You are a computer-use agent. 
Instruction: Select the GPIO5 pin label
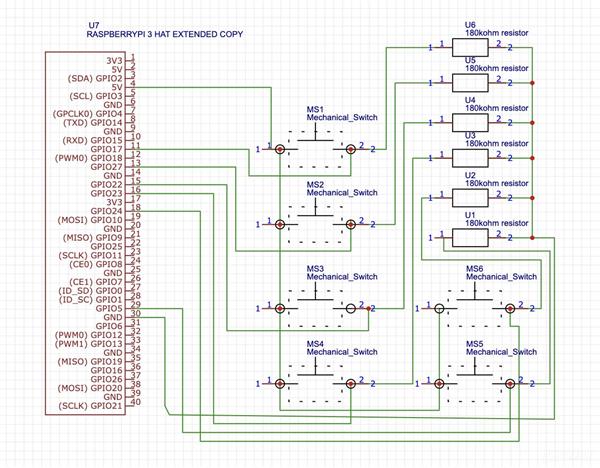[x=109, y=308]
